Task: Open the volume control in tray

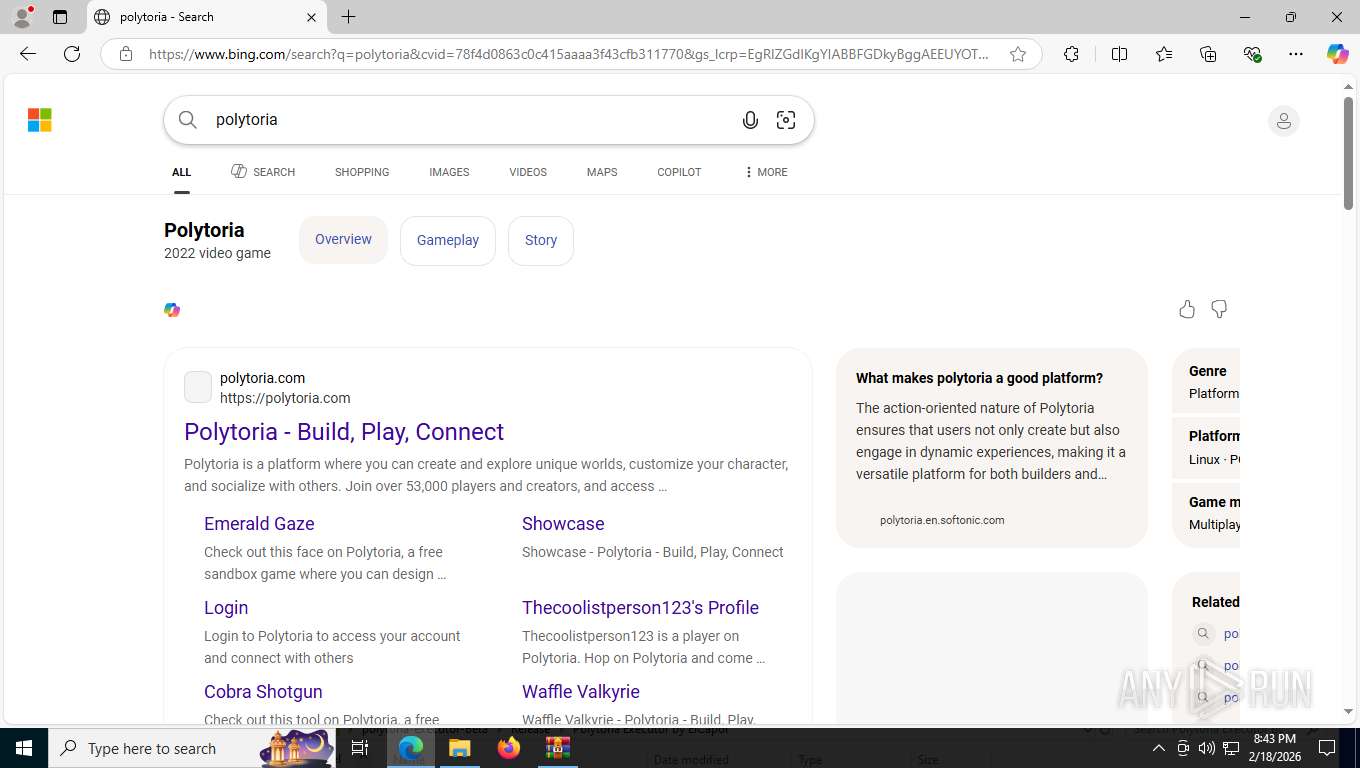Action: (1207, 748)
